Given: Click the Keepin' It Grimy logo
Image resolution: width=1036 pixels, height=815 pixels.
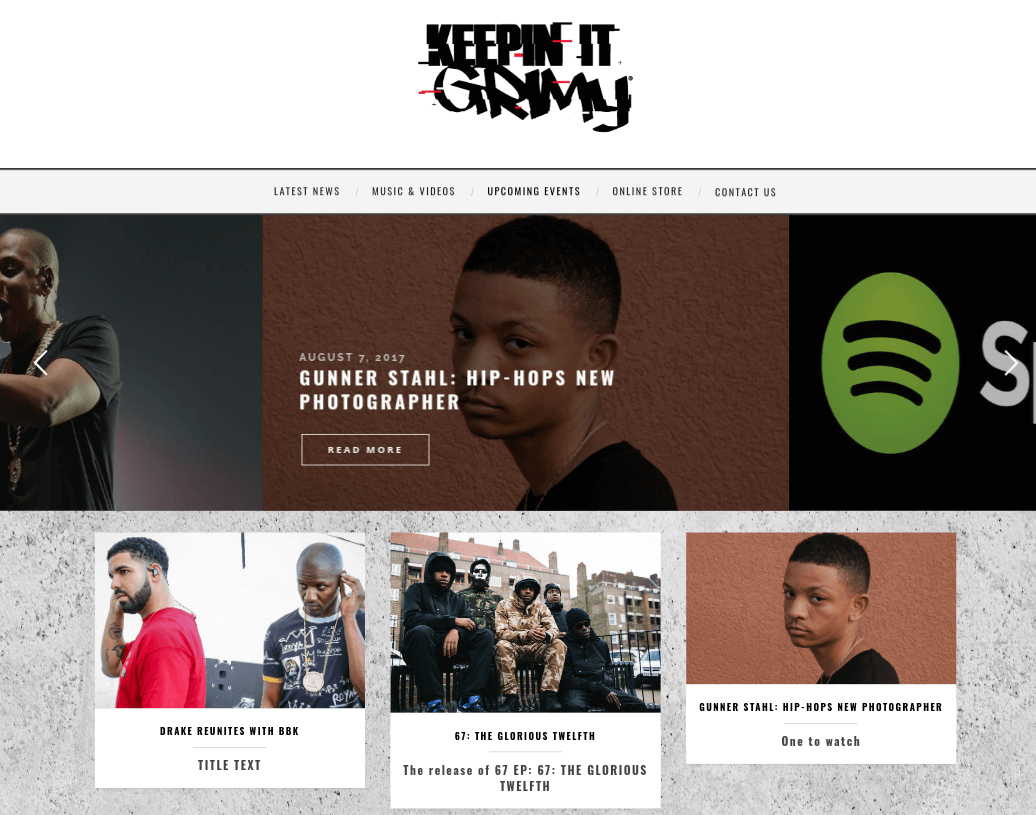Looking at the screenshot, I should coord(525,76).
